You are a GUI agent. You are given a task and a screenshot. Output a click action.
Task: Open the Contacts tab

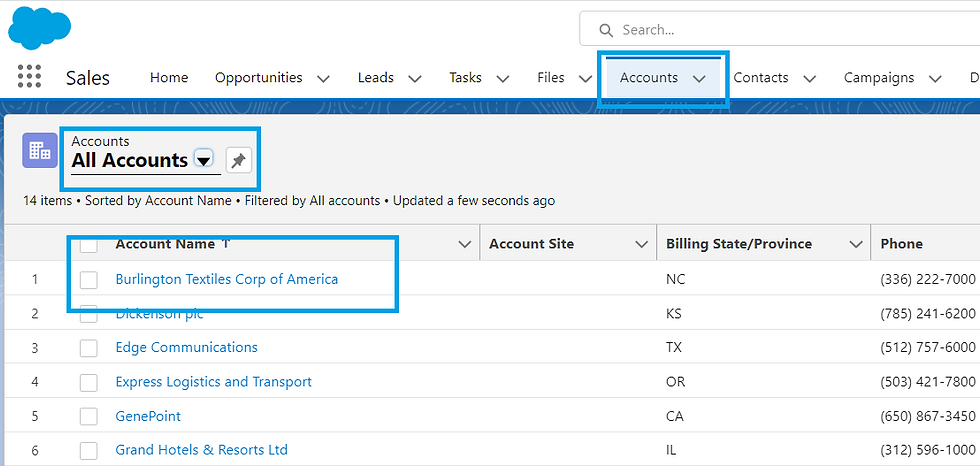pos(761,77)
